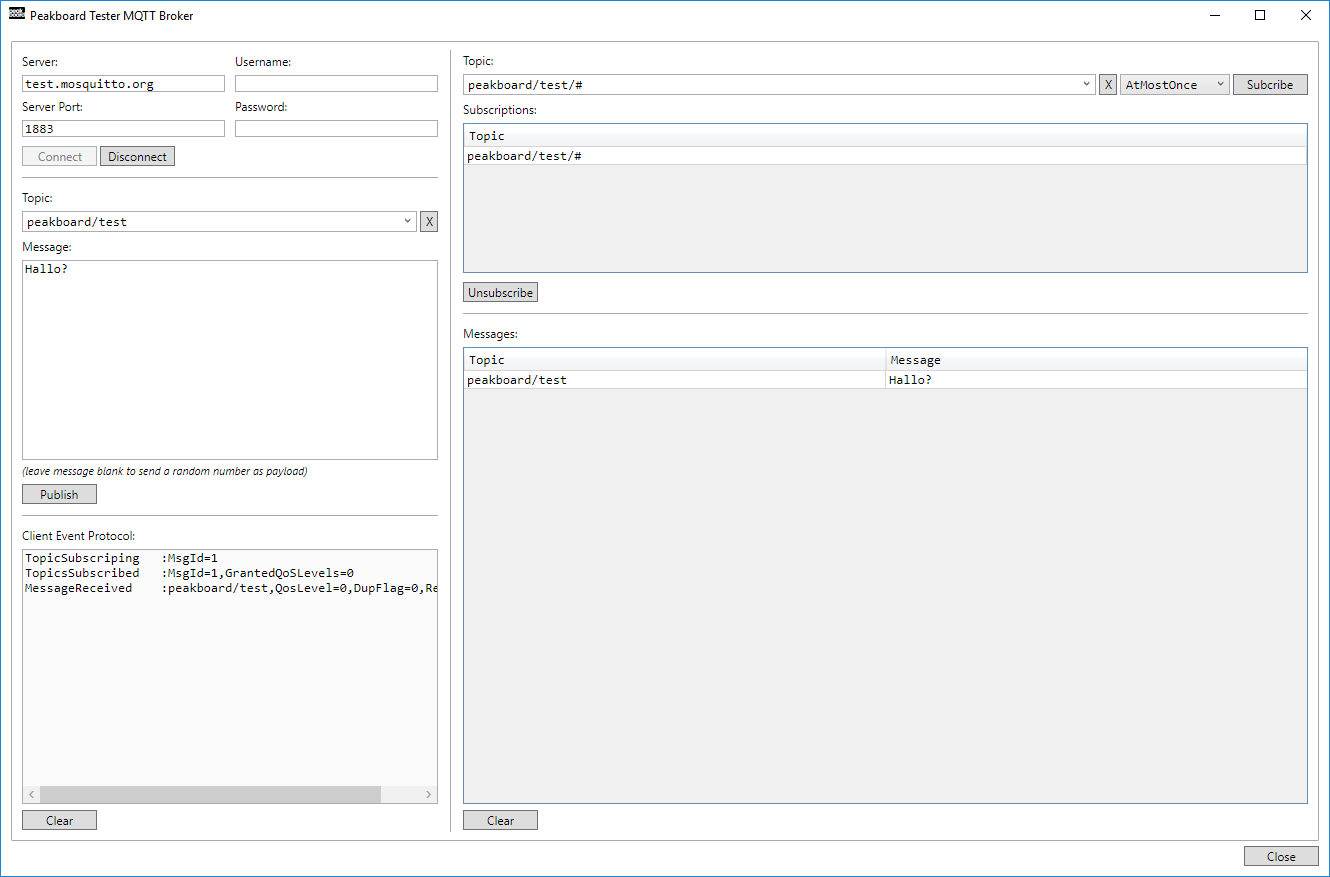
Task: Publish the Hallo? message
Action: pos(59,493)
